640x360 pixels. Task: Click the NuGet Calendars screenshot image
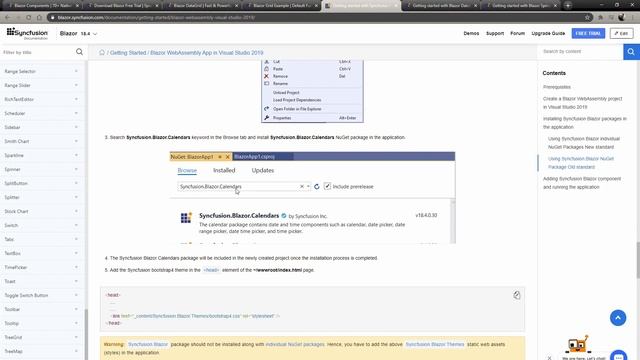click(x=312, y=198)
